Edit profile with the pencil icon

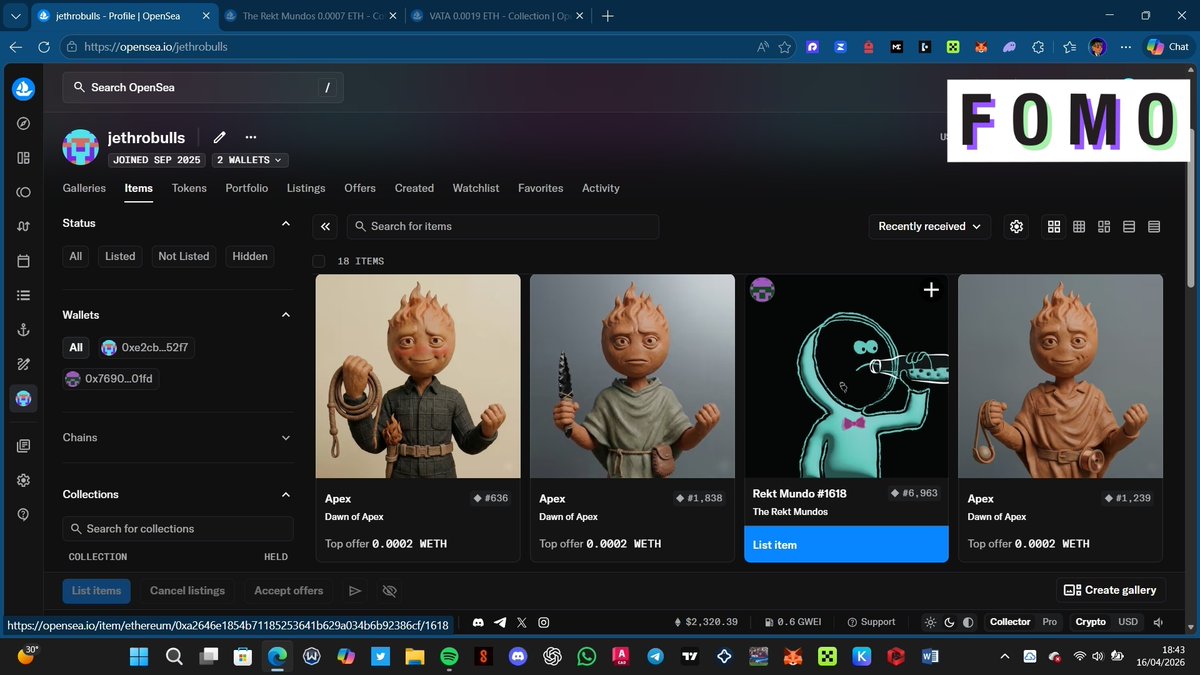[220, 137]
